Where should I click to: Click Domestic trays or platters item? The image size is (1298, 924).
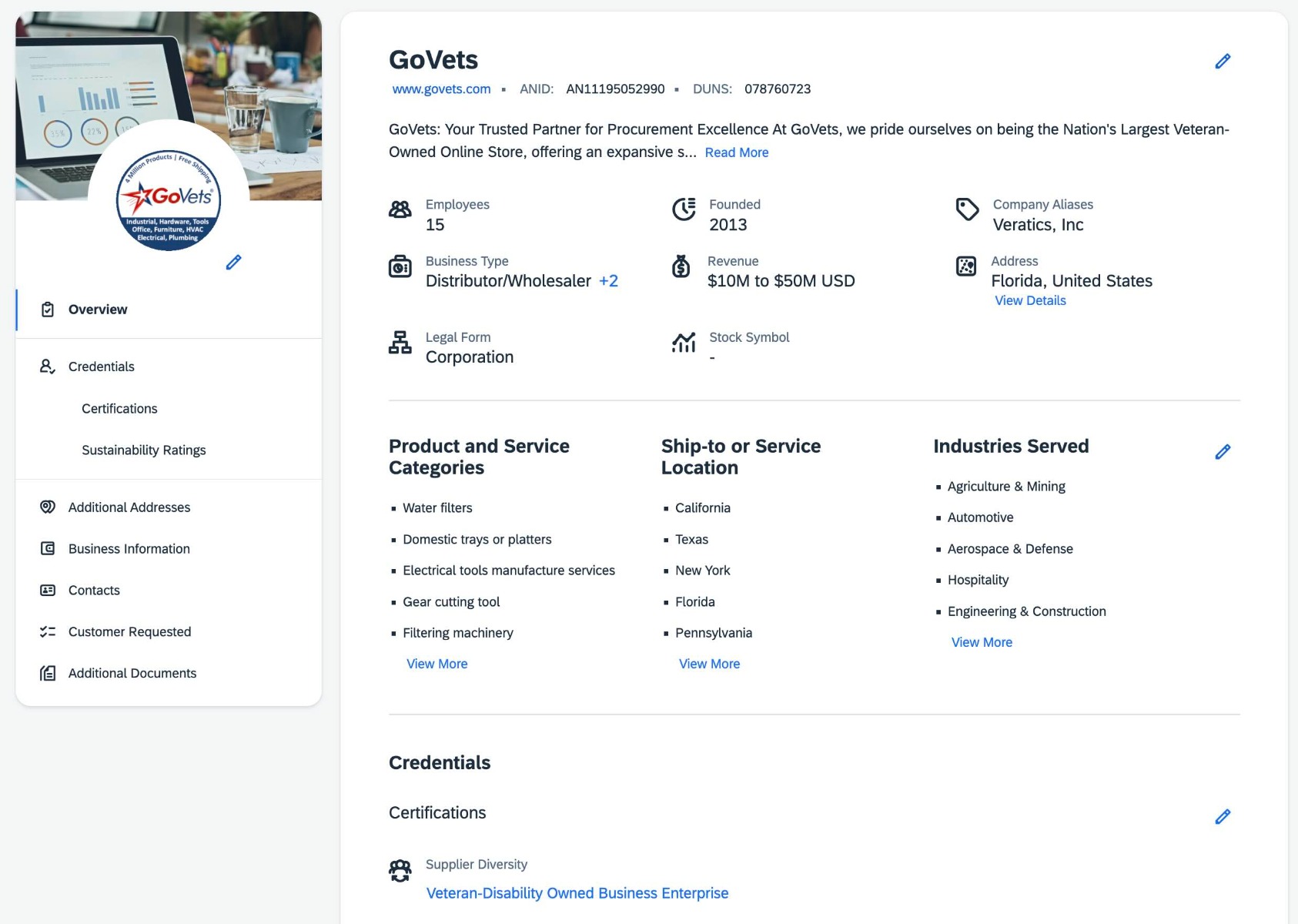[477, 539]
